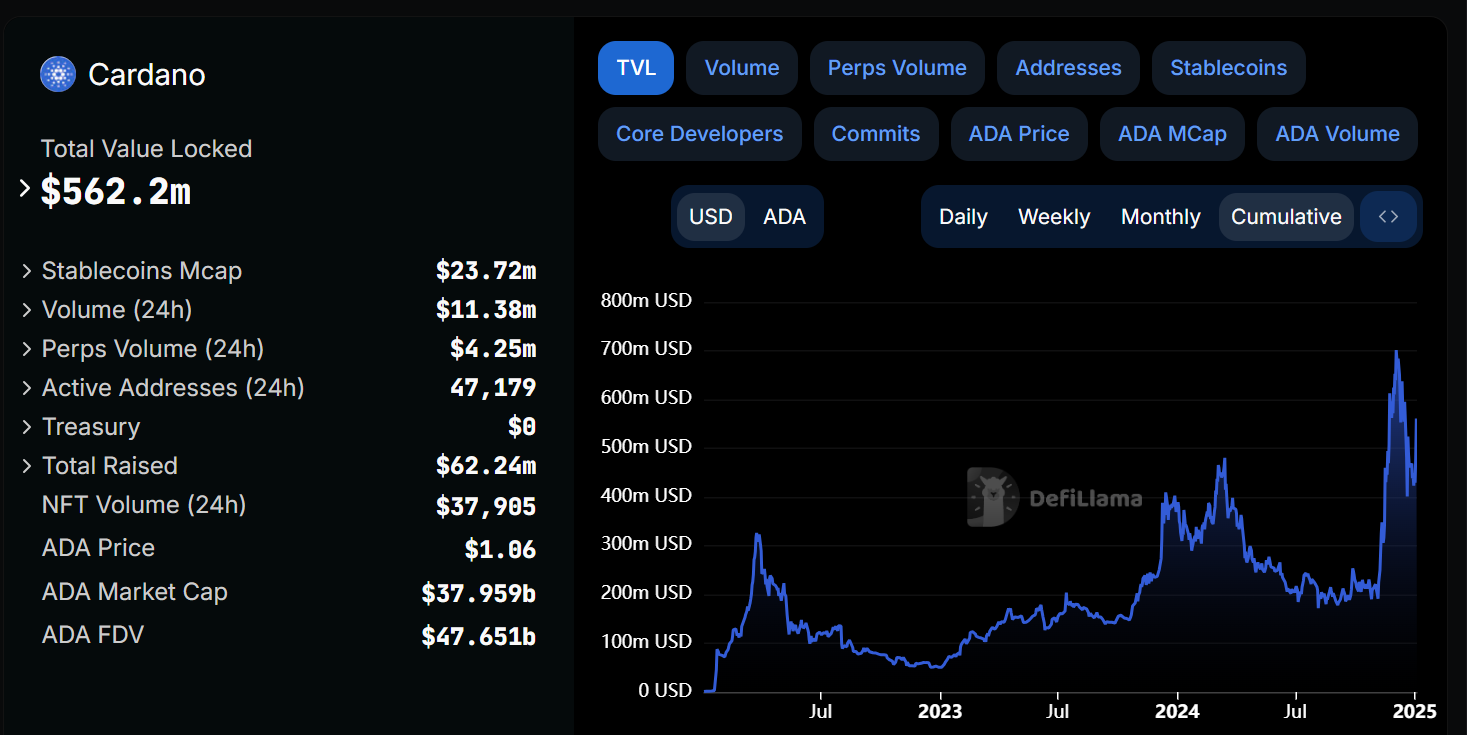The height and width of the screenshot is (735, 1467).
Task: Click the 800m USD axis label
Action: 646,300
